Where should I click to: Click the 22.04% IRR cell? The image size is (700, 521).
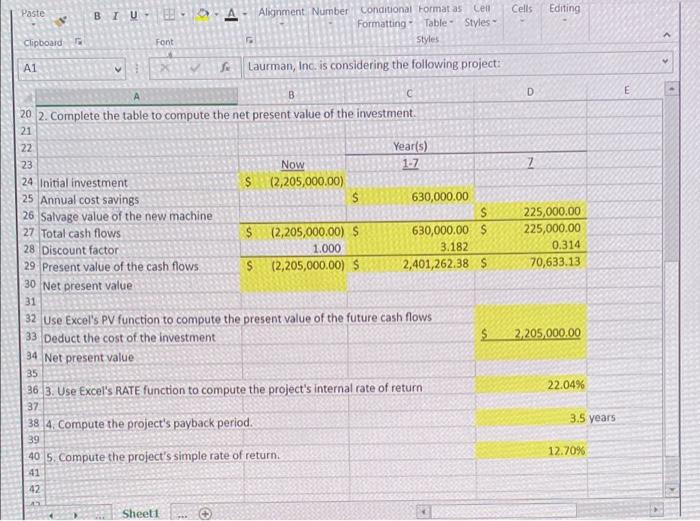(x=531, y=384)
